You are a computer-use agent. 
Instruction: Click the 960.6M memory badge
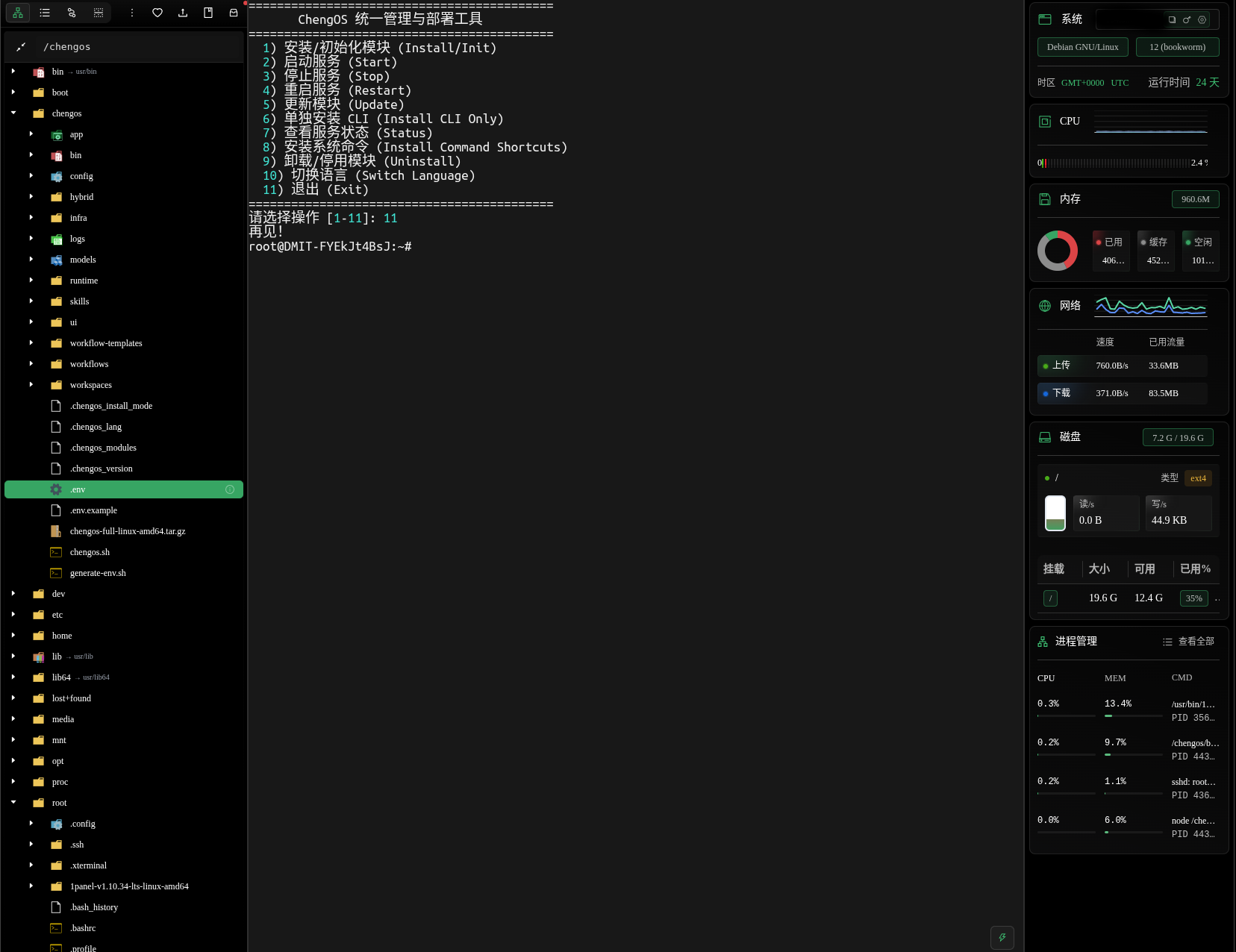(x=1196, y=199)
